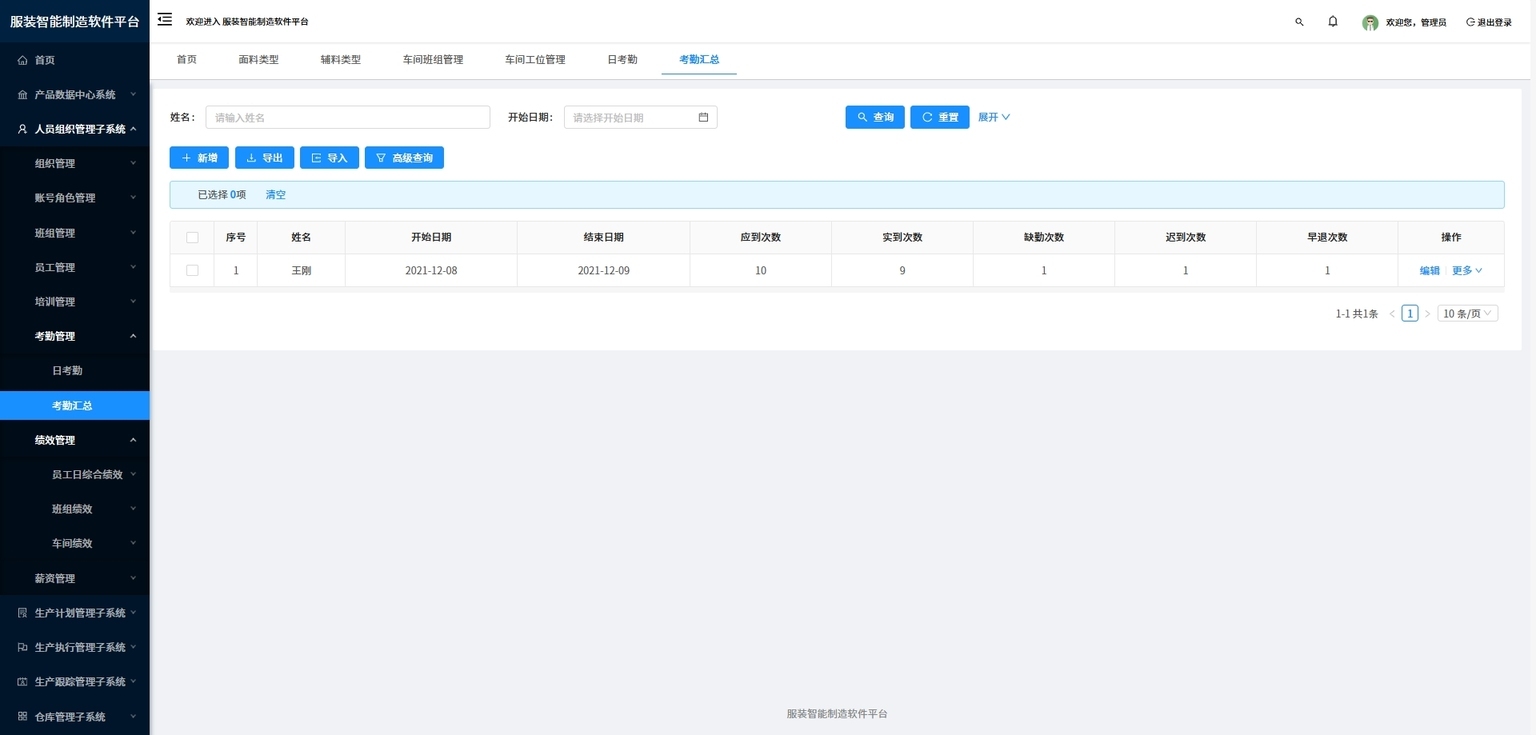The image size is (1536, 735).
Task: Click the 2021-12-09 end date cell
Action: coord(604,270)
